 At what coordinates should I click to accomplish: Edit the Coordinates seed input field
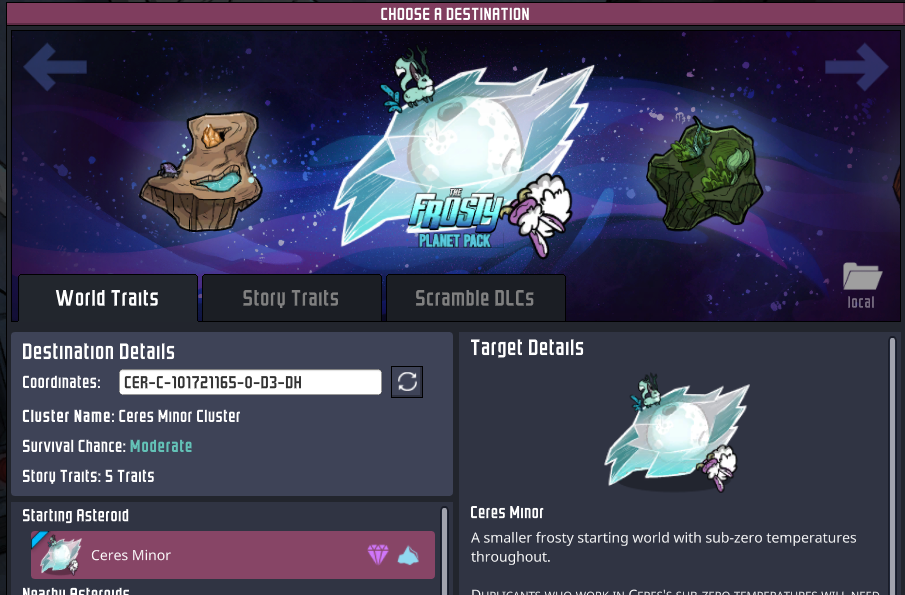click(250, 382)
